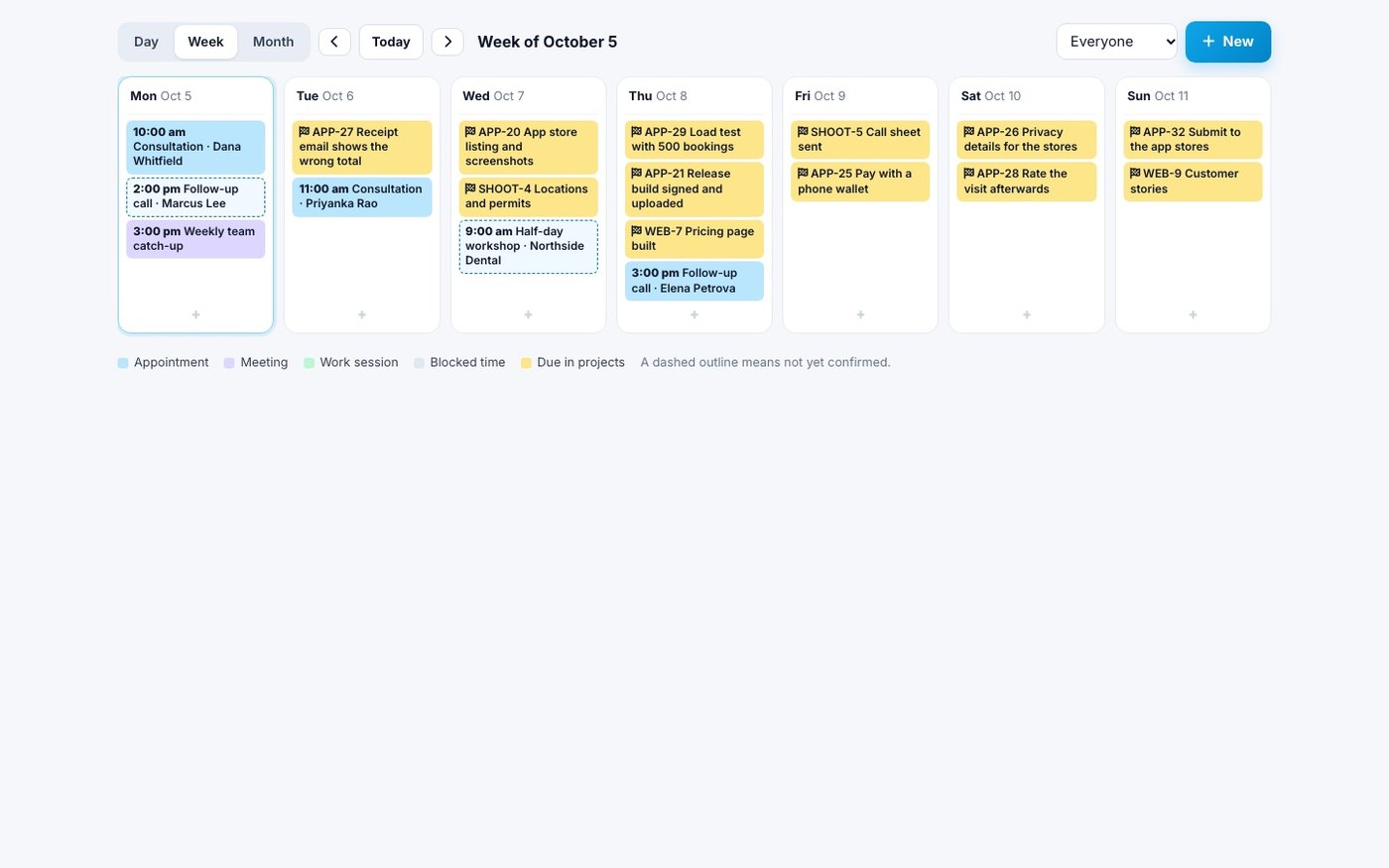Viewport: 1389px width, 868px height.
Task: Add event on Monday Oct 5 plus icon
Action: (195, 314)
